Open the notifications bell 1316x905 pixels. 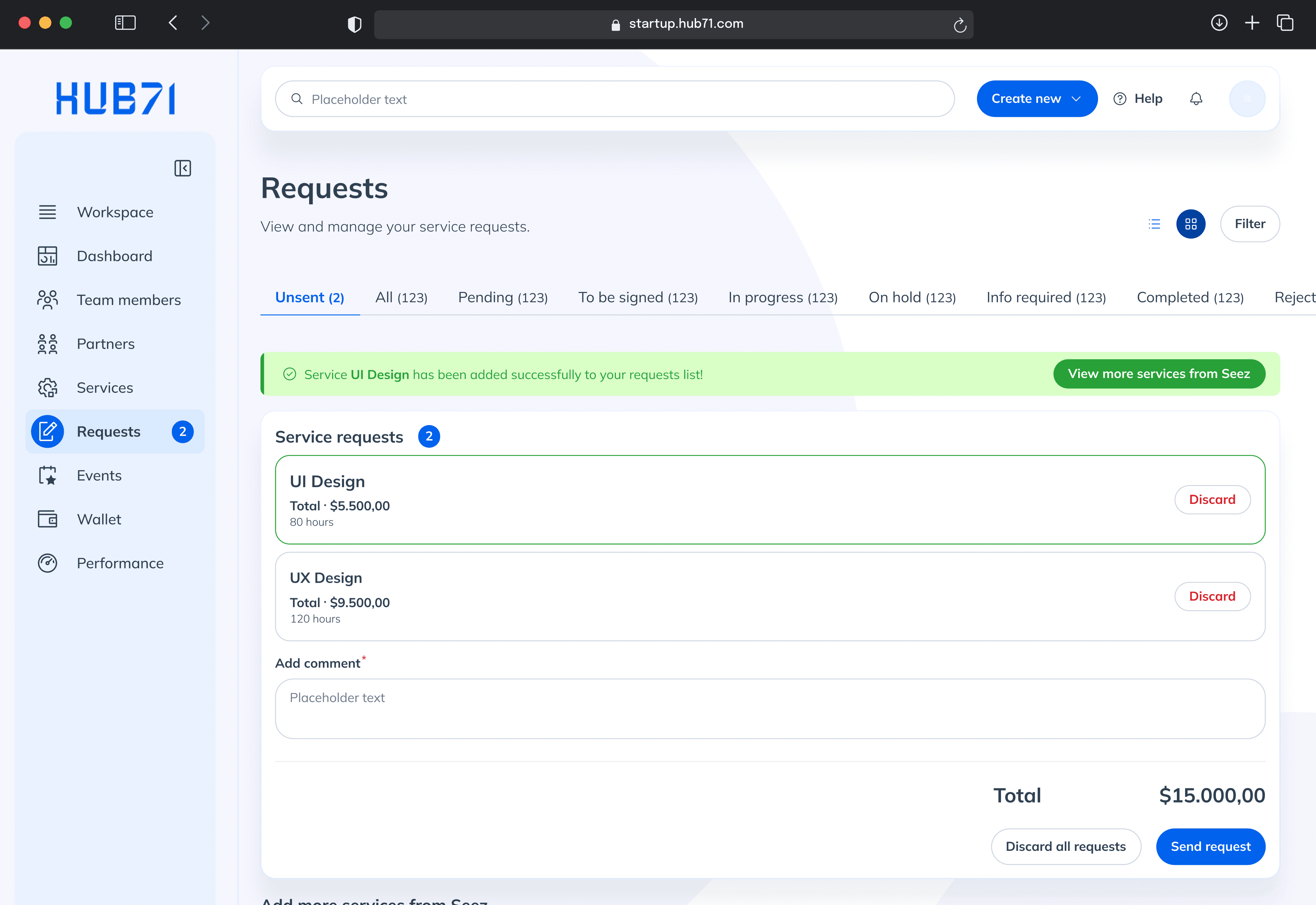pos(1196,99)
